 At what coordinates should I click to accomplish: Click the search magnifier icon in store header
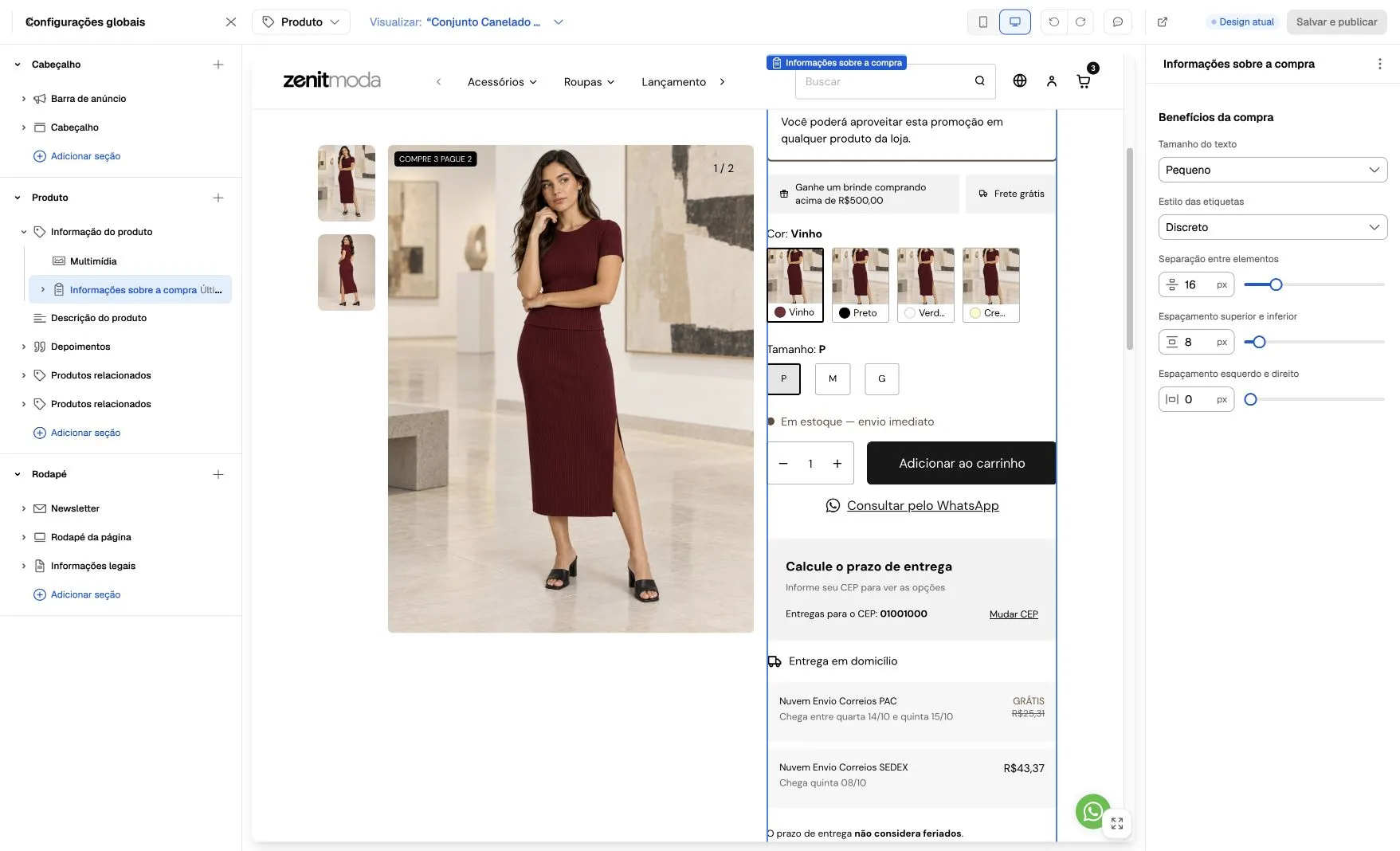(980, 81)
